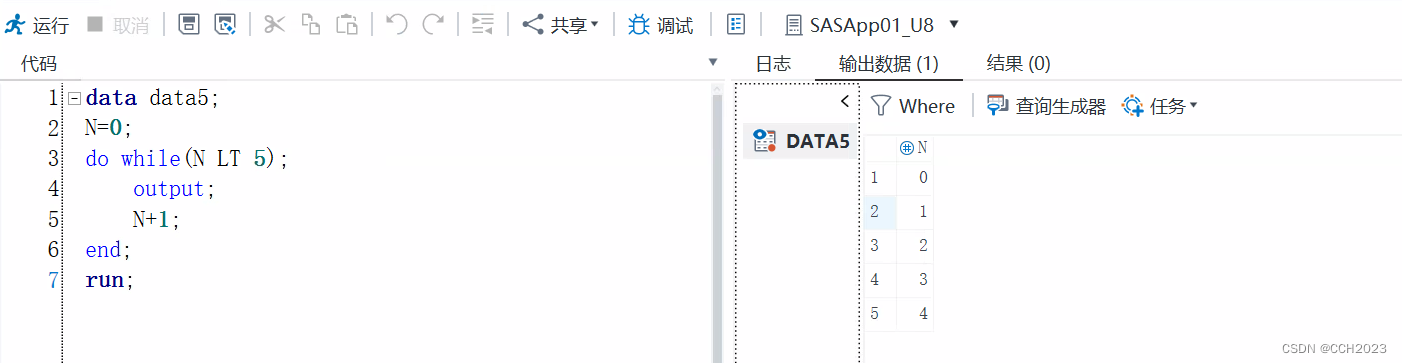The width and height of the screenshot is (1402, 363).
Task: Select the 代码 tab
Action: tap(39, 64)
